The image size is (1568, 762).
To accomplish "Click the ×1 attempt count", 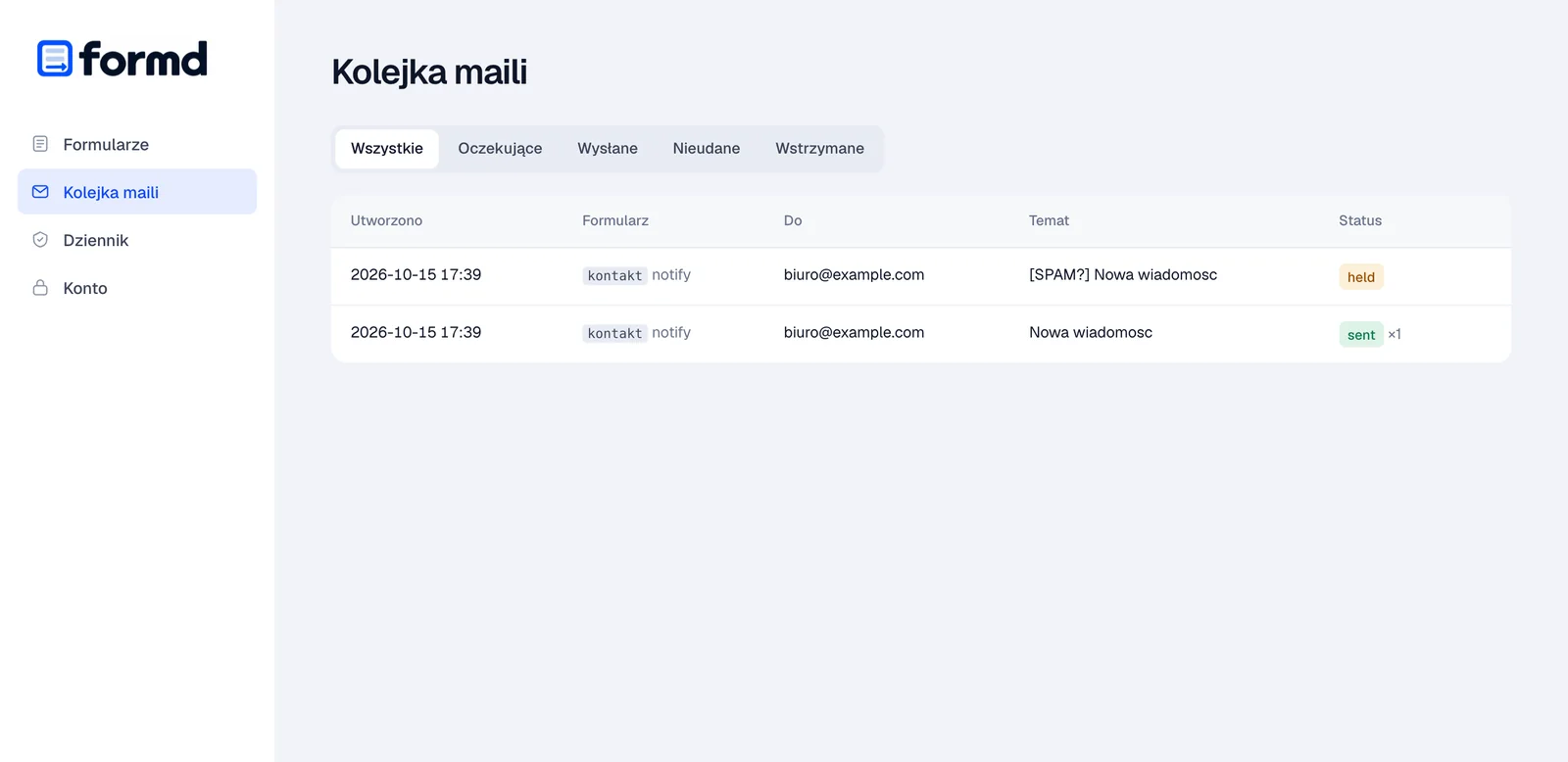I will click(x=1395, y=335).
